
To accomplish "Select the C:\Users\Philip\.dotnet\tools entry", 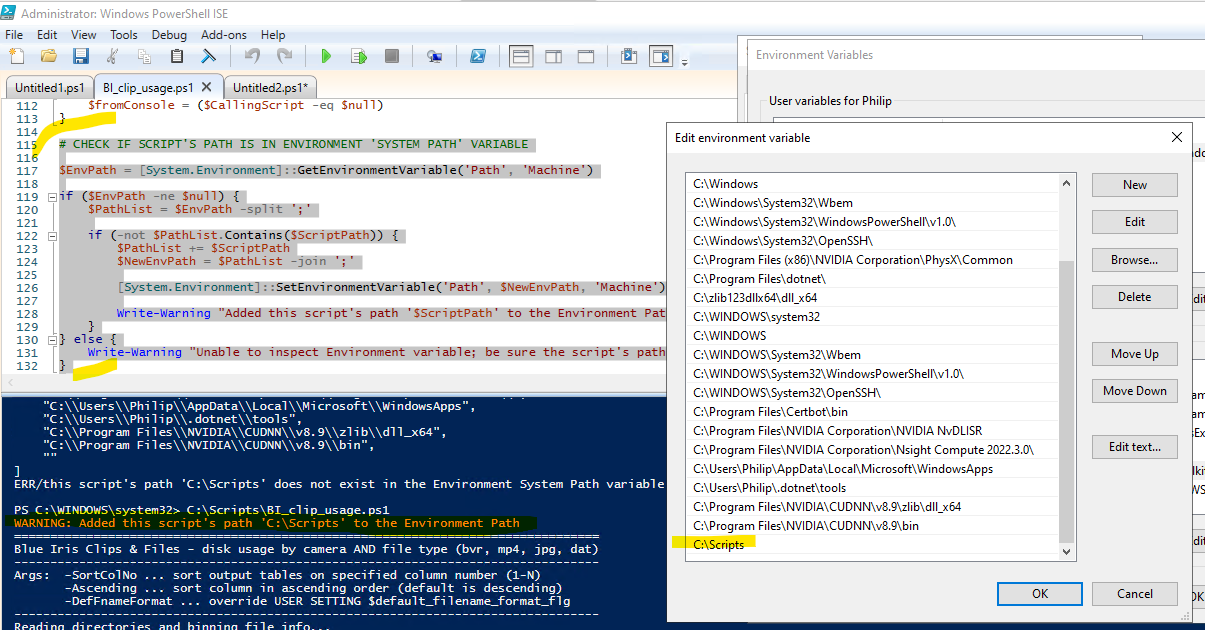I will tap(872, 488).
